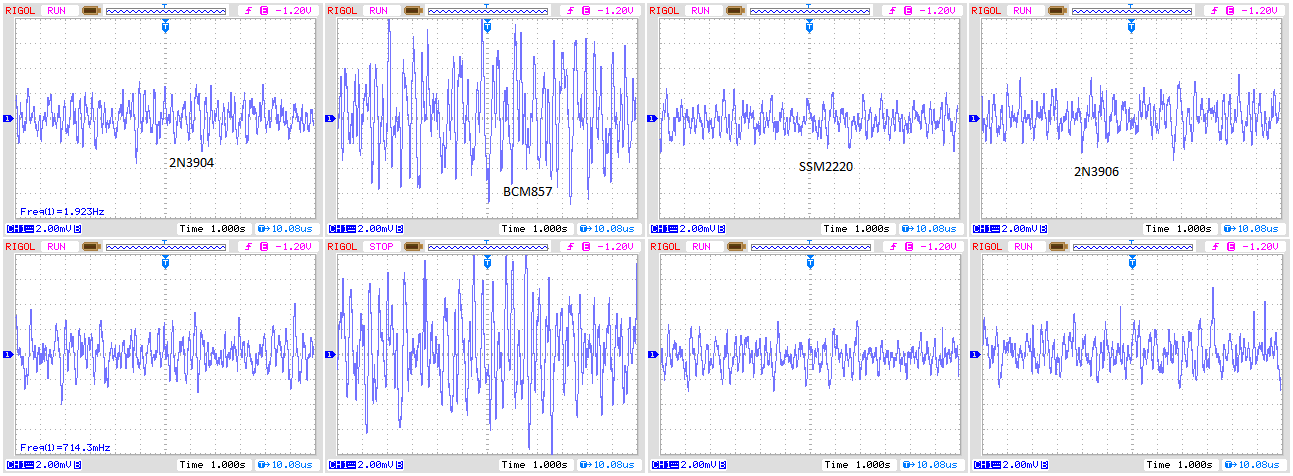The image size is (1293, 476).
Task: Click the -1.20V trigger level in the STOP panel
Action: tap(616, 246)
